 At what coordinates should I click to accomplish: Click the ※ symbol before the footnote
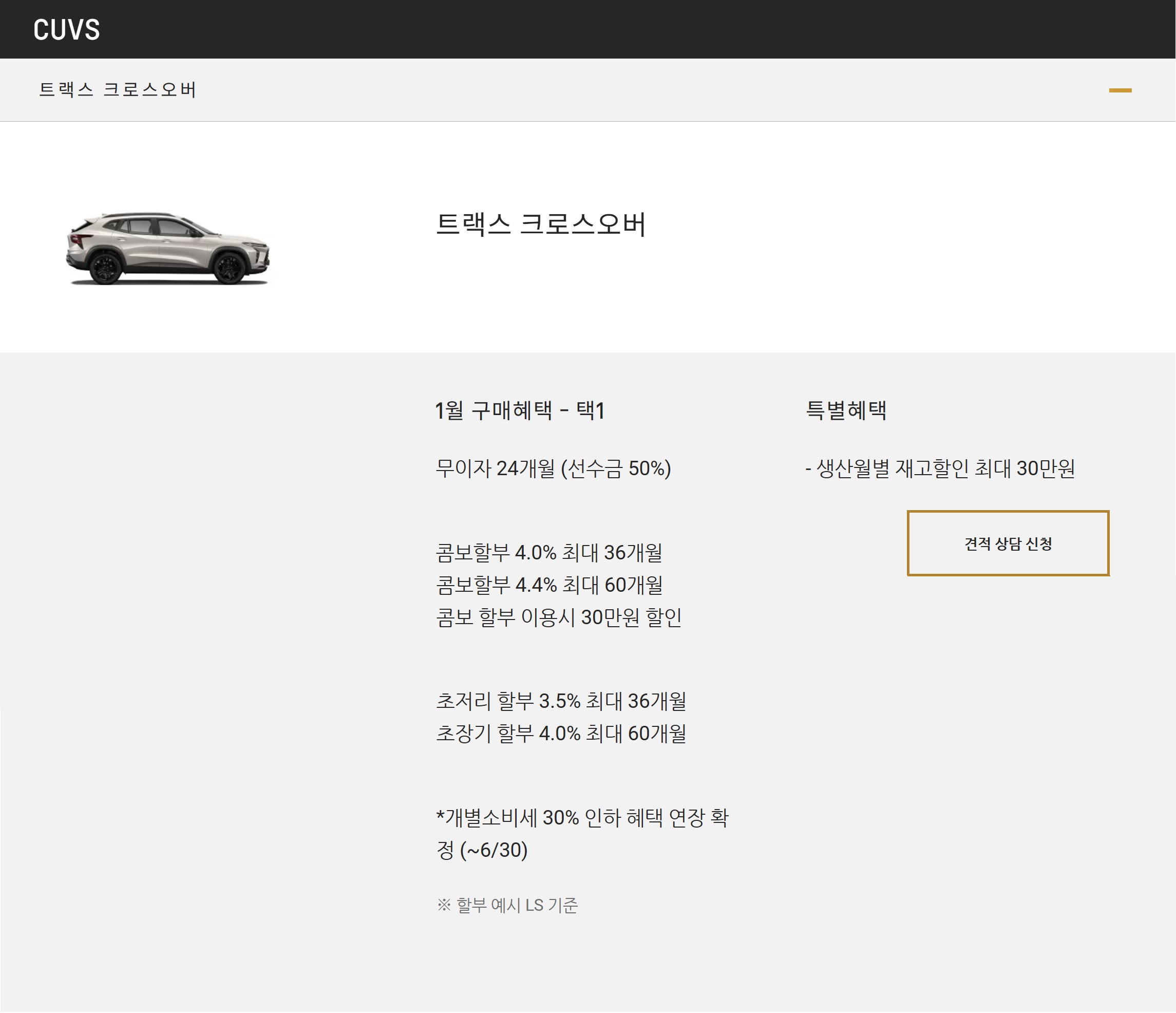click(x=444, y=905)
